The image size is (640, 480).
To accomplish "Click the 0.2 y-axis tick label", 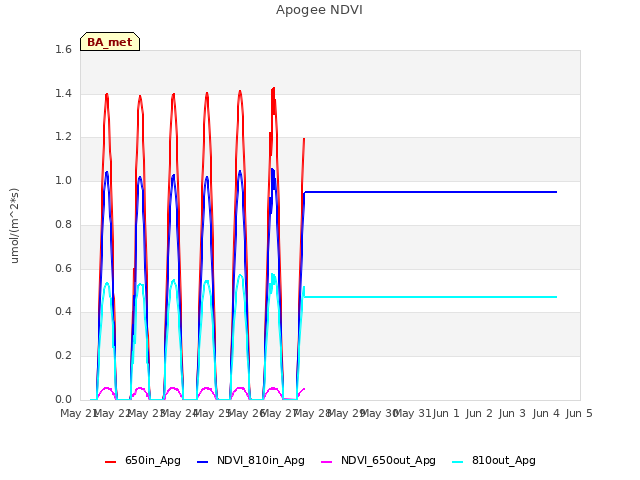I will [x=63, y=356].
